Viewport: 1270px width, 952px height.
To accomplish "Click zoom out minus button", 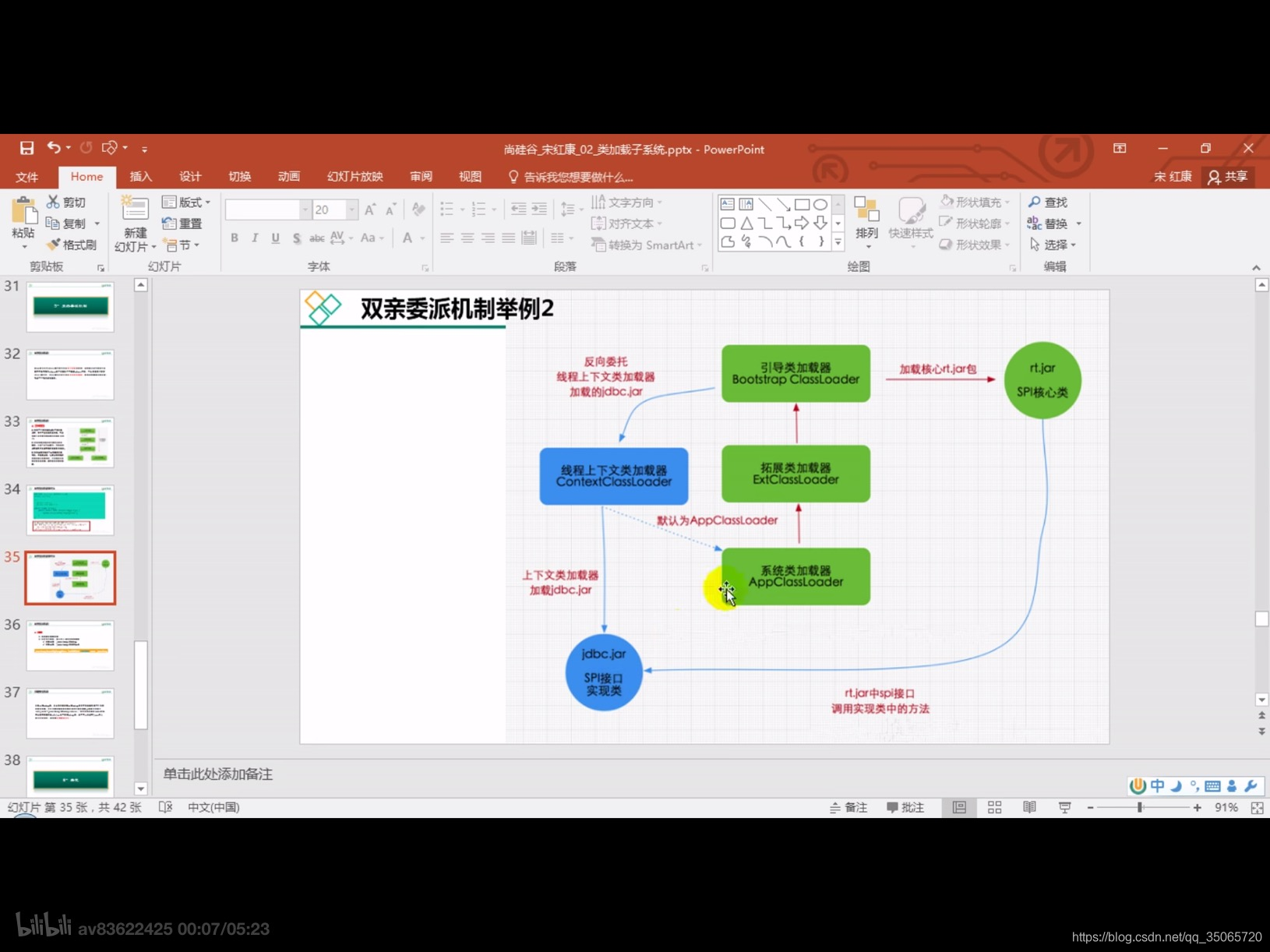I will [1090, 808].
